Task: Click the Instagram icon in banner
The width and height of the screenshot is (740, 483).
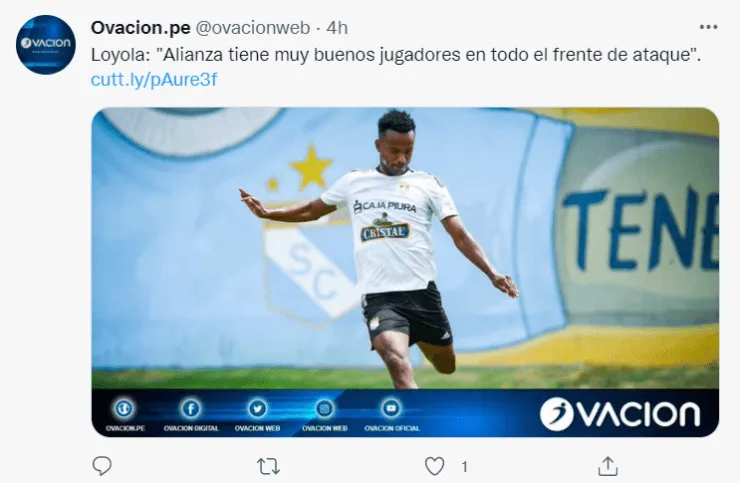Action: click(x=324, y=408)
